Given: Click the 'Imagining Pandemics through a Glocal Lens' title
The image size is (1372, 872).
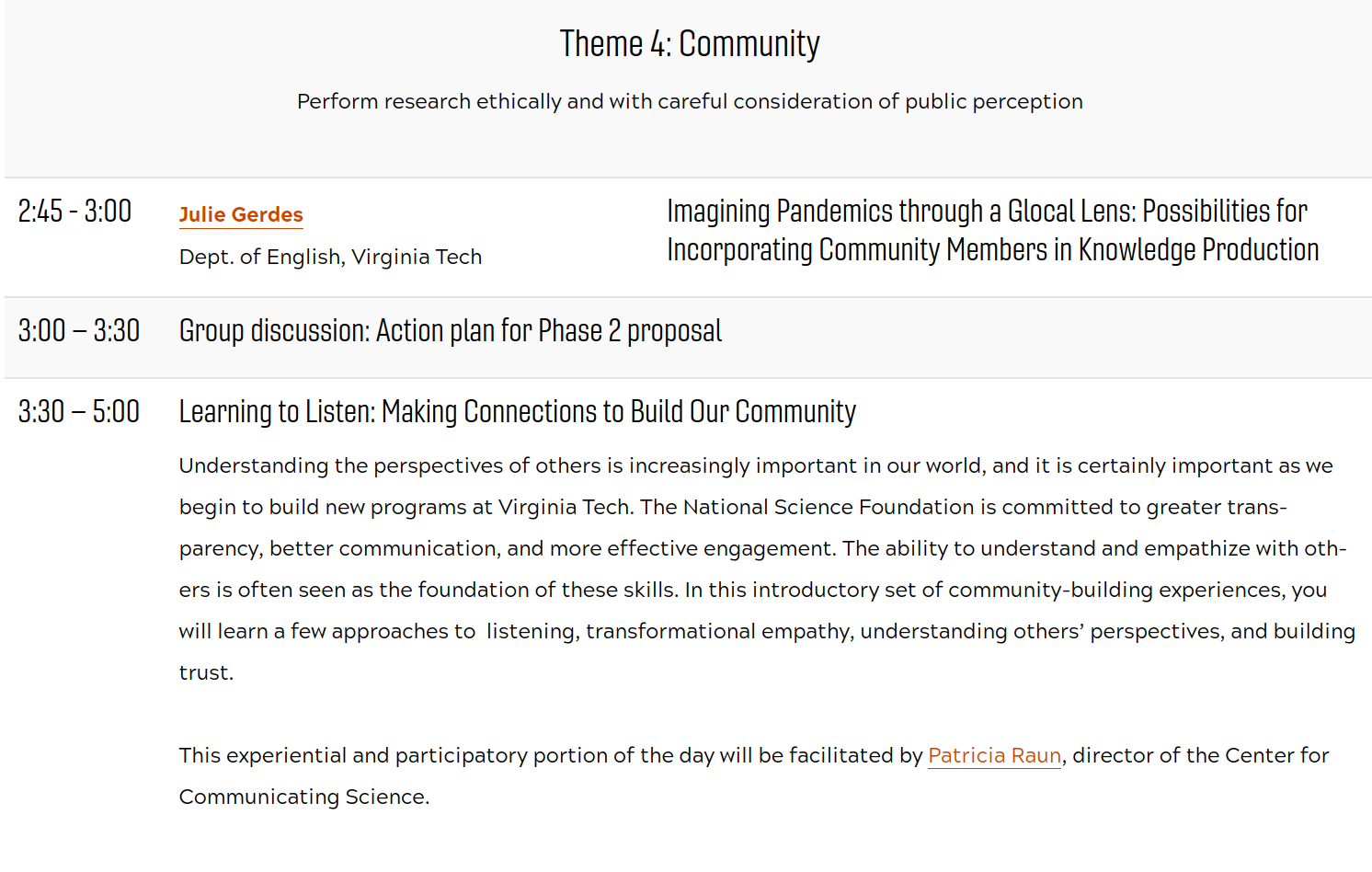Looking at the screenshot, I should click(987, 212).
